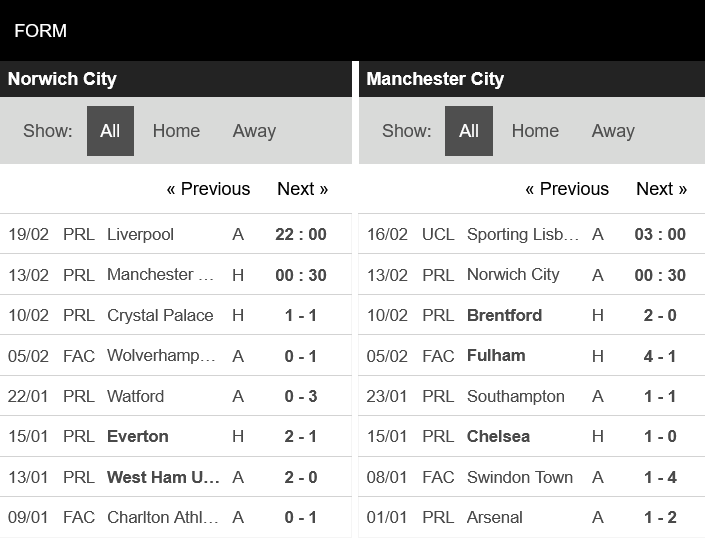
Task: Go to Previous Norwich City matches
Action: 208,189
